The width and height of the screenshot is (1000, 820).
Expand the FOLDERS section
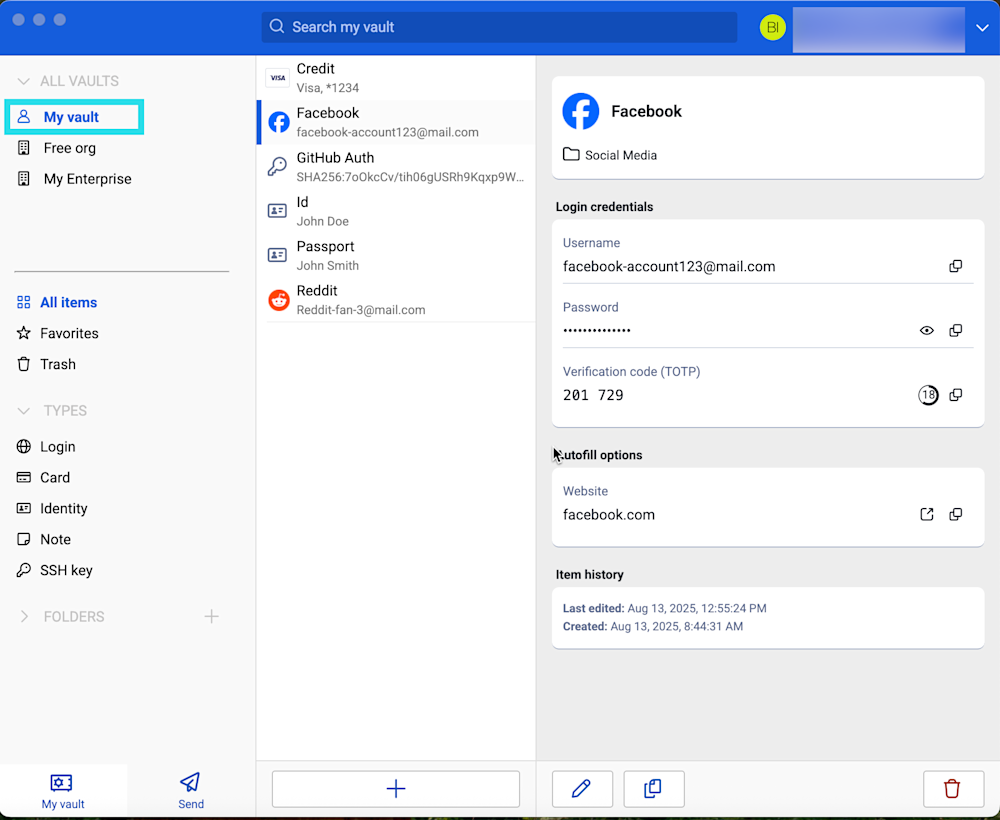tap(22, 617)
